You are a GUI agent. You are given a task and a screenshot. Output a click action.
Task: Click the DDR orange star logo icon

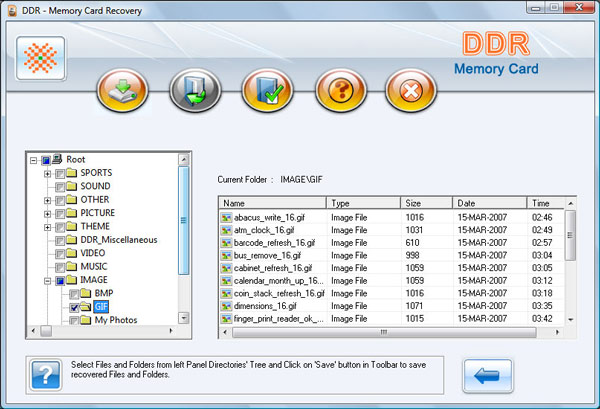(41, 58)
